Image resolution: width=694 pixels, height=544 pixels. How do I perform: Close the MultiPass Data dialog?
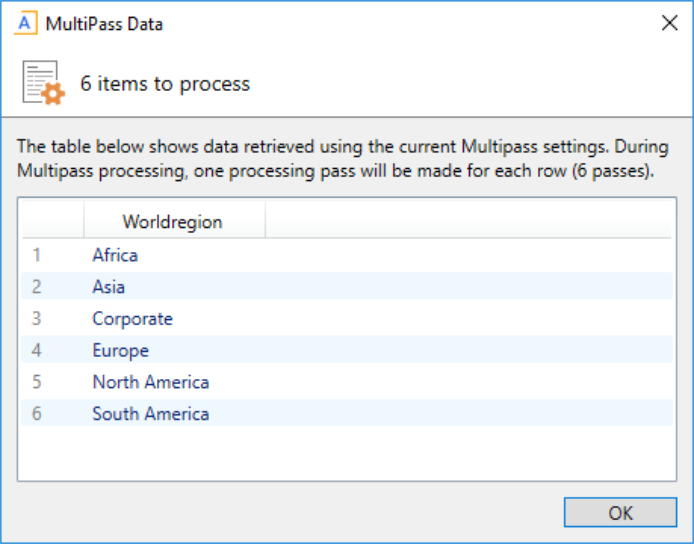[x=669, y=23]
